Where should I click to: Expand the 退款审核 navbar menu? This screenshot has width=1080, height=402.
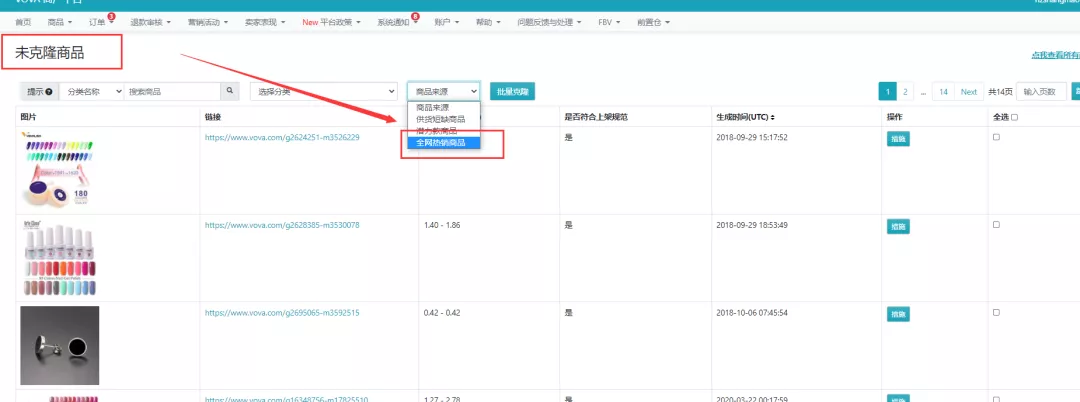click(149, 22)
